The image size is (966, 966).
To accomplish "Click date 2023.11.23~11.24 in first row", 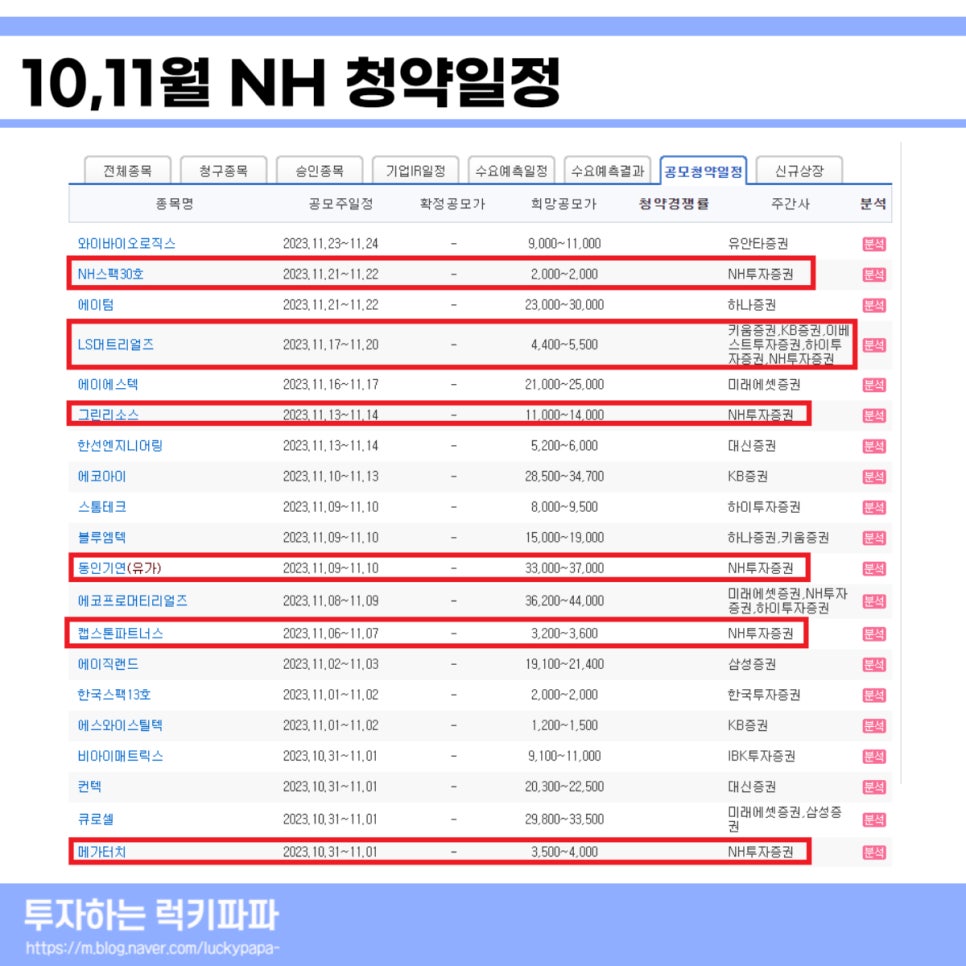I will [x=331, y=244].
